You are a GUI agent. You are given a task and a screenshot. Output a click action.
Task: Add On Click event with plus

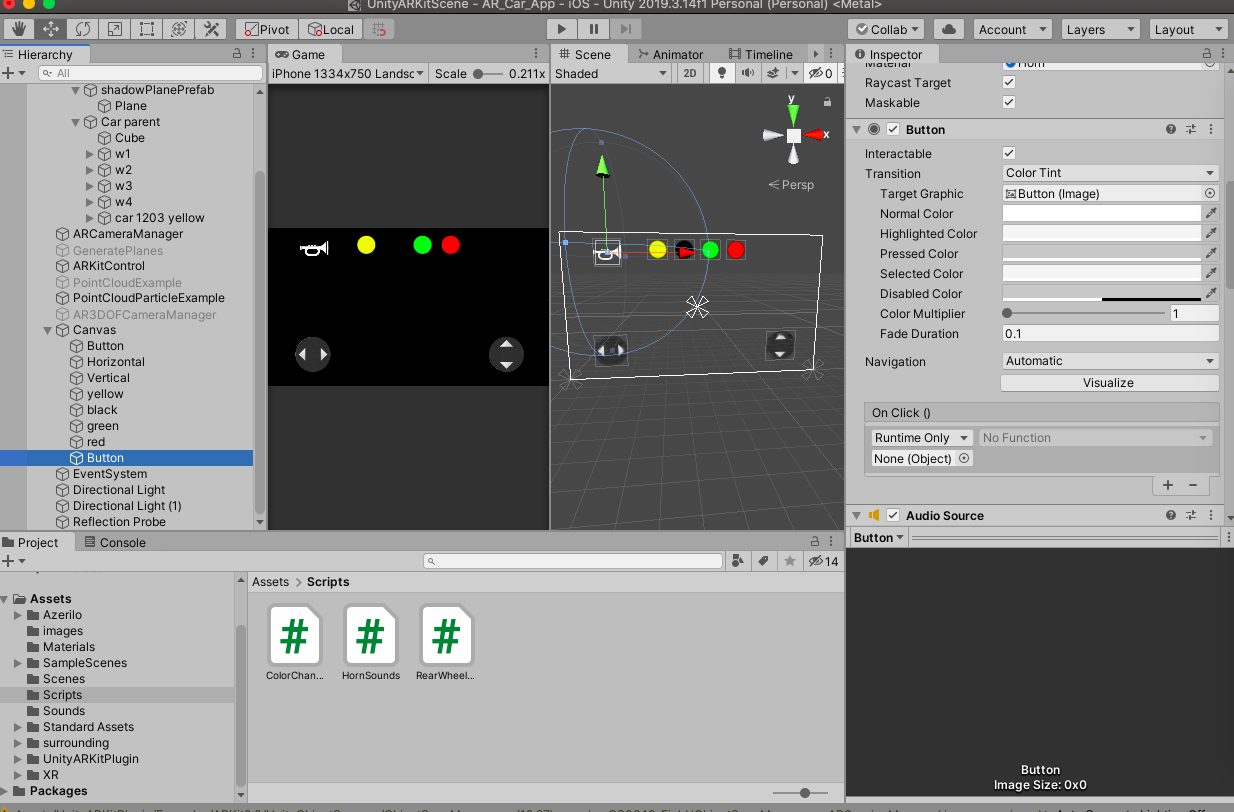pos(1168,485)
